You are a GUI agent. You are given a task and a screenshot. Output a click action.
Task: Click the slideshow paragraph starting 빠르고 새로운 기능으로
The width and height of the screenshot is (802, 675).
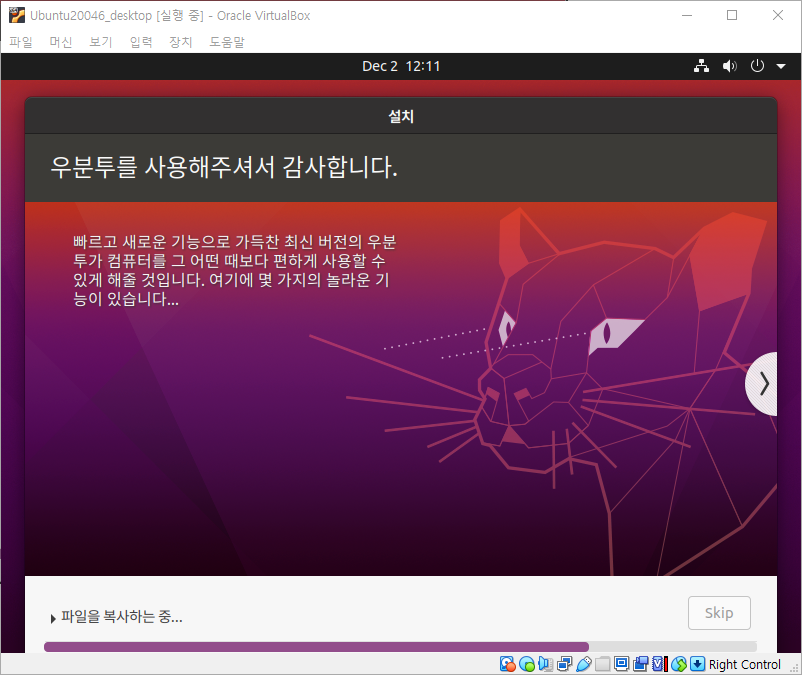pos(234,270)
